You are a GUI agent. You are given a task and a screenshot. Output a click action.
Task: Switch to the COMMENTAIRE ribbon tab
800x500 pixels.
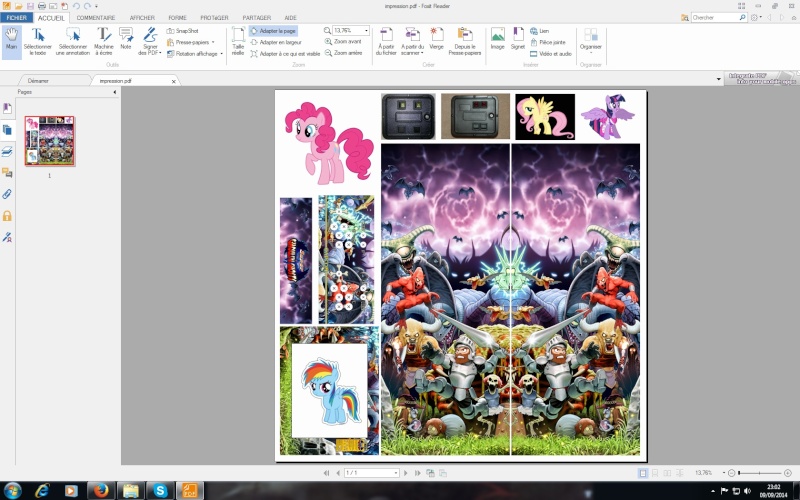click(96, 18)
